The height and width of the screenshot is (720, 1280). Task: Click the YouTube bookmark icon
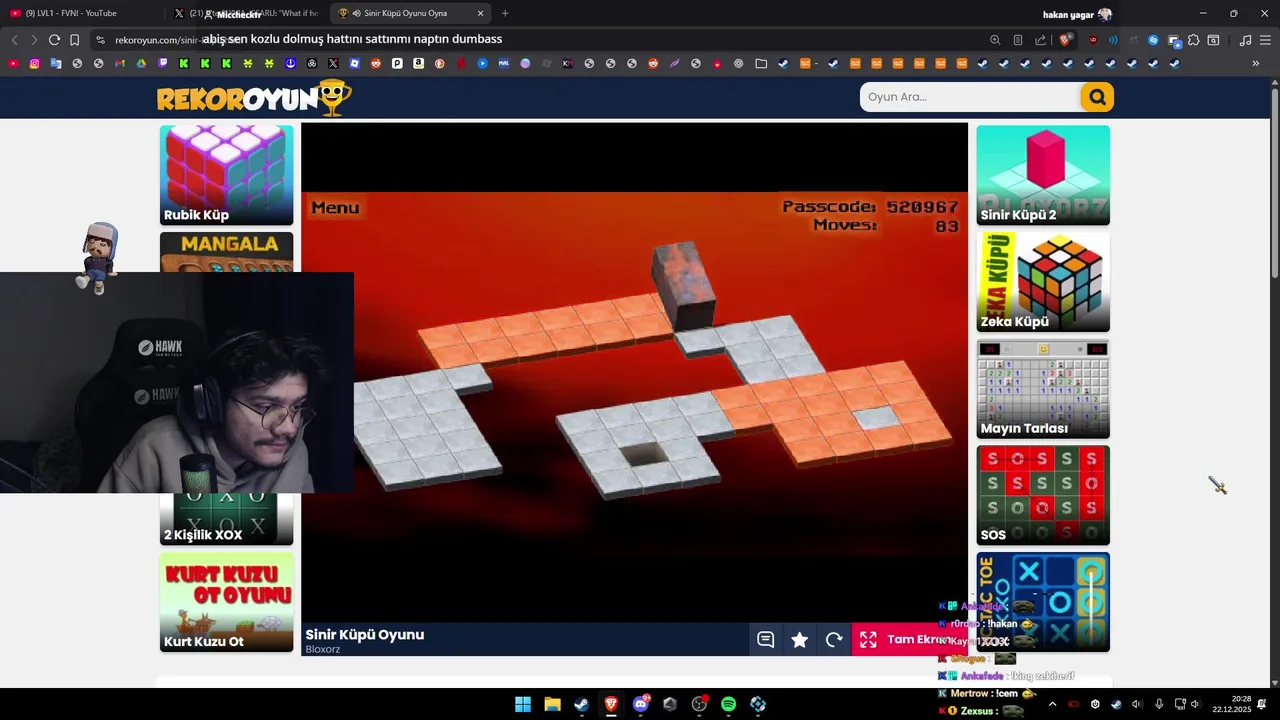point(13,63)
